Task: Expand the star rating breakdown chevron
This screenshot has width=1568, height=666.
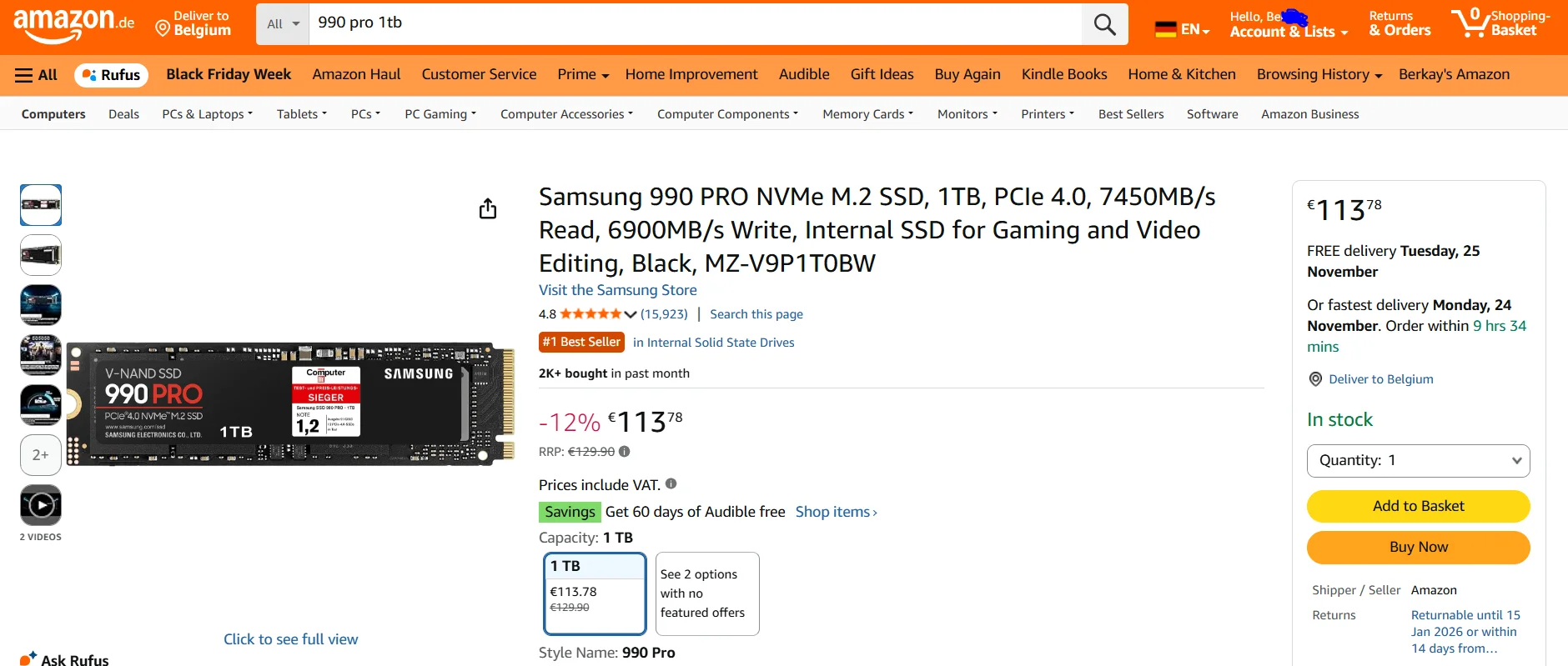Action: point(631,314)
